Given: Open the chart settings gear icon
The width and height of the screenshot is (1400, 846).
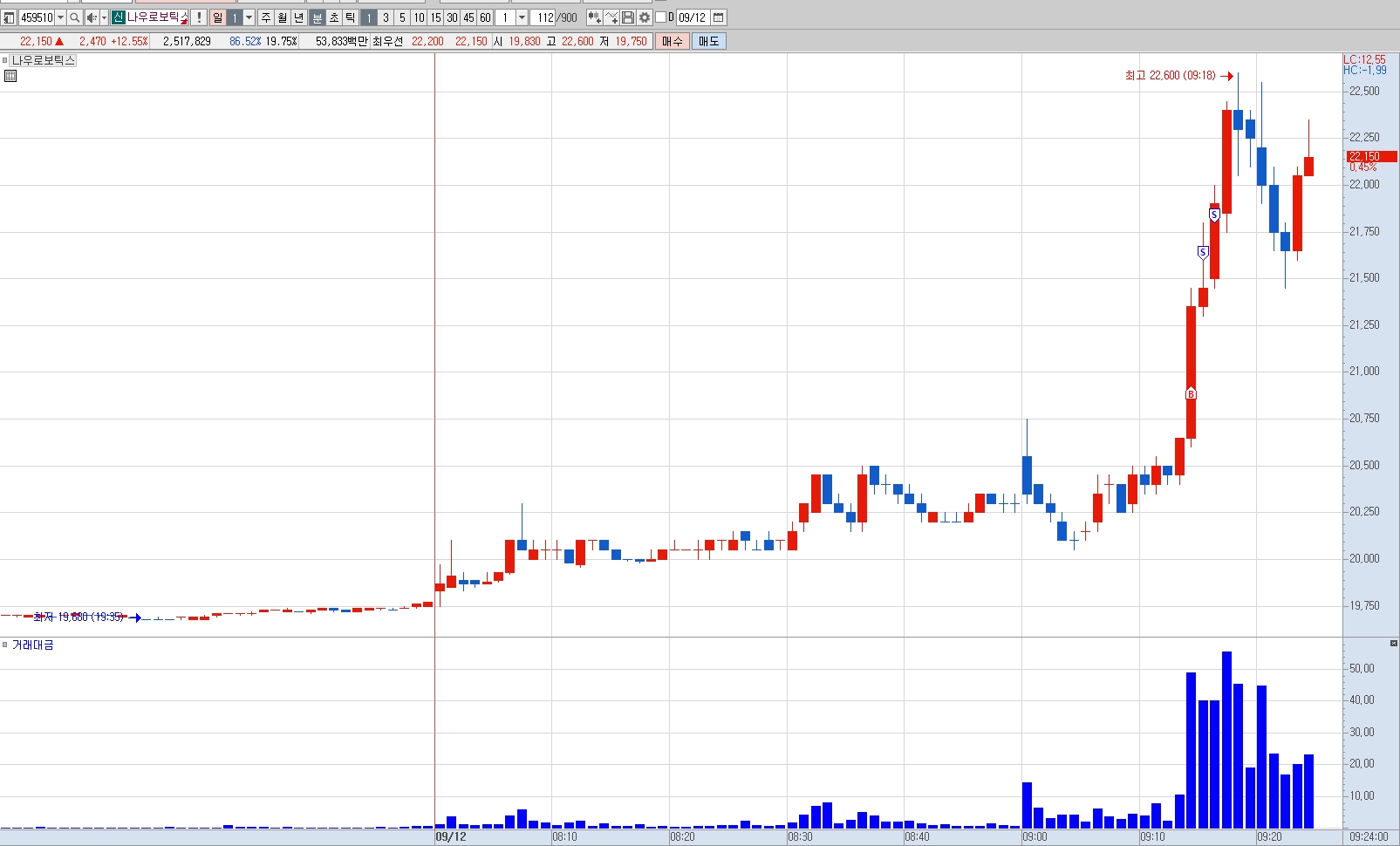Looking at the screenshot, I should (645, 17).
